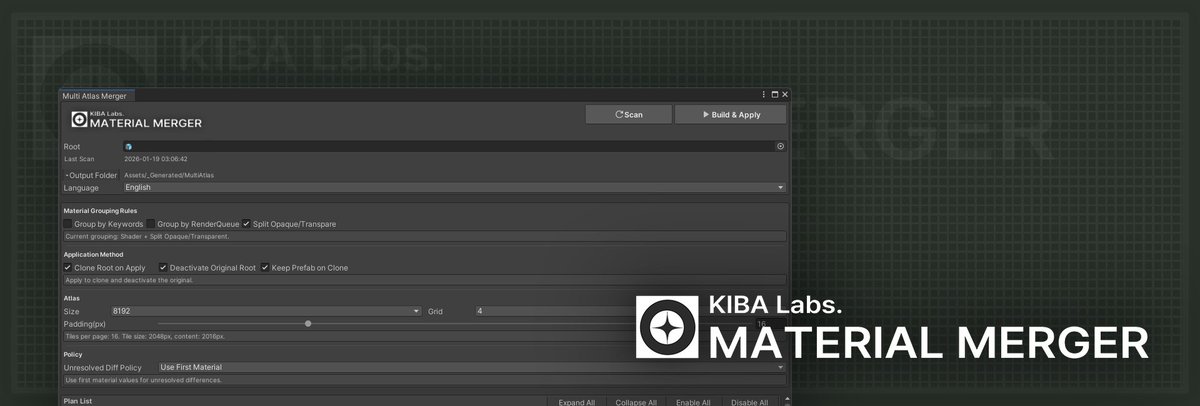Click the Last Scan timestamp 2026-01-19 03:06:42

[156, 158]
